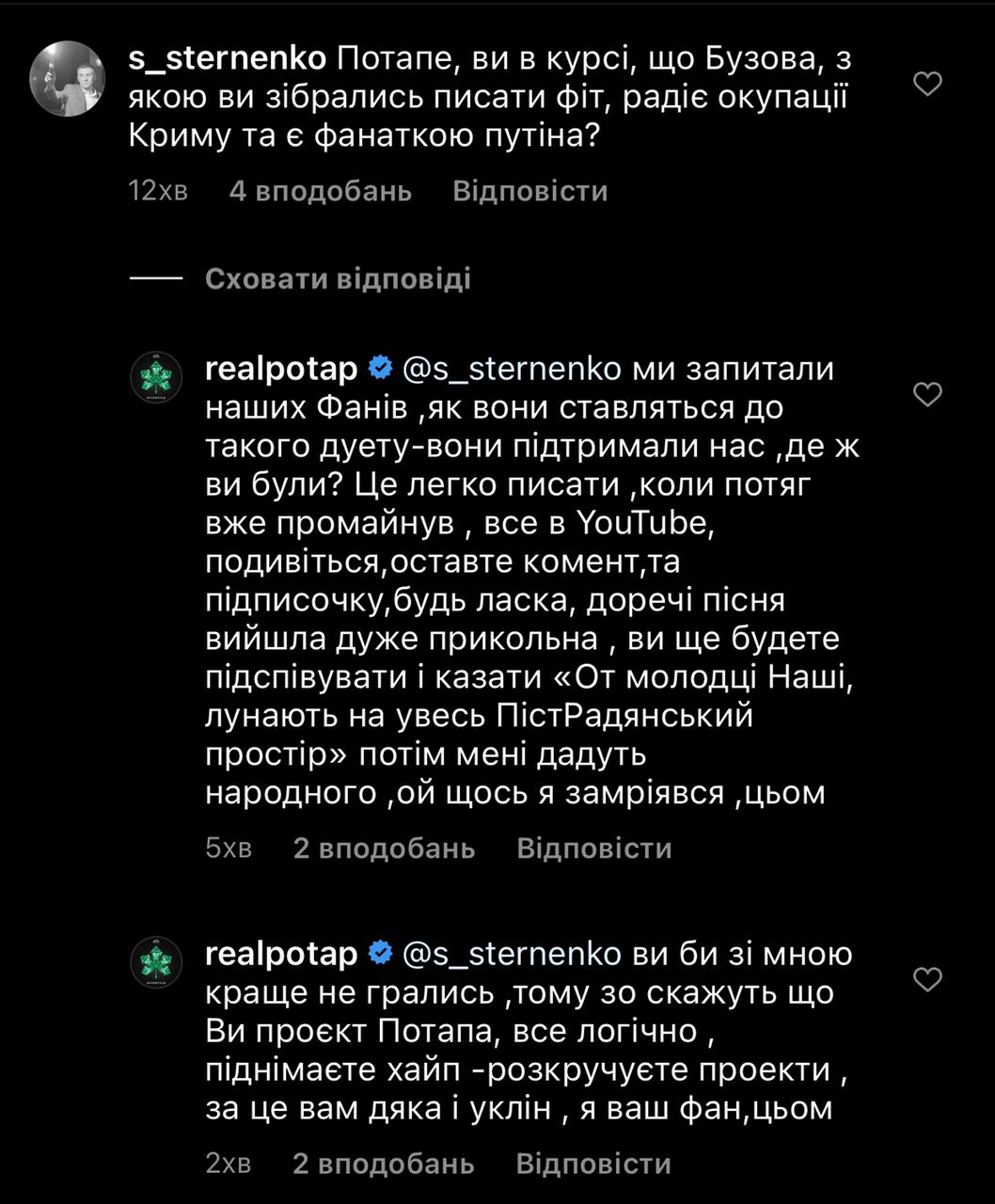Viewport: 995px width, 1204px height.
Task: Reply to the 5хв realpotap comment
Action: tap(593, 848)
